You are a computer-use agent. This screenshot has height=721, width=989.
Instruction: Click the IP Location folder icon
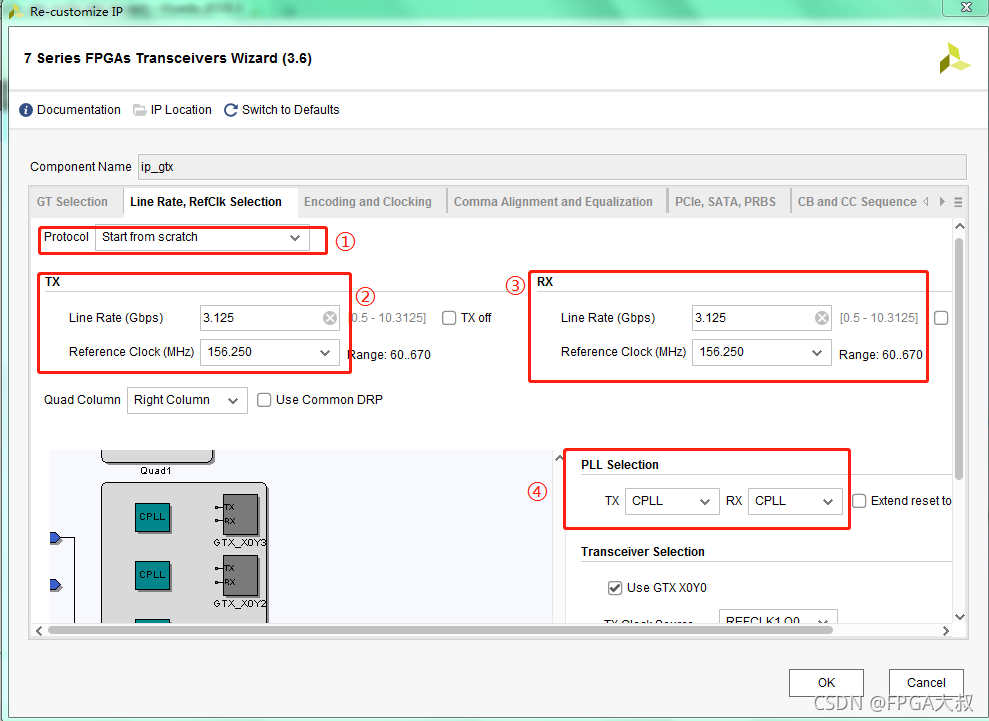tap(139, 110)
